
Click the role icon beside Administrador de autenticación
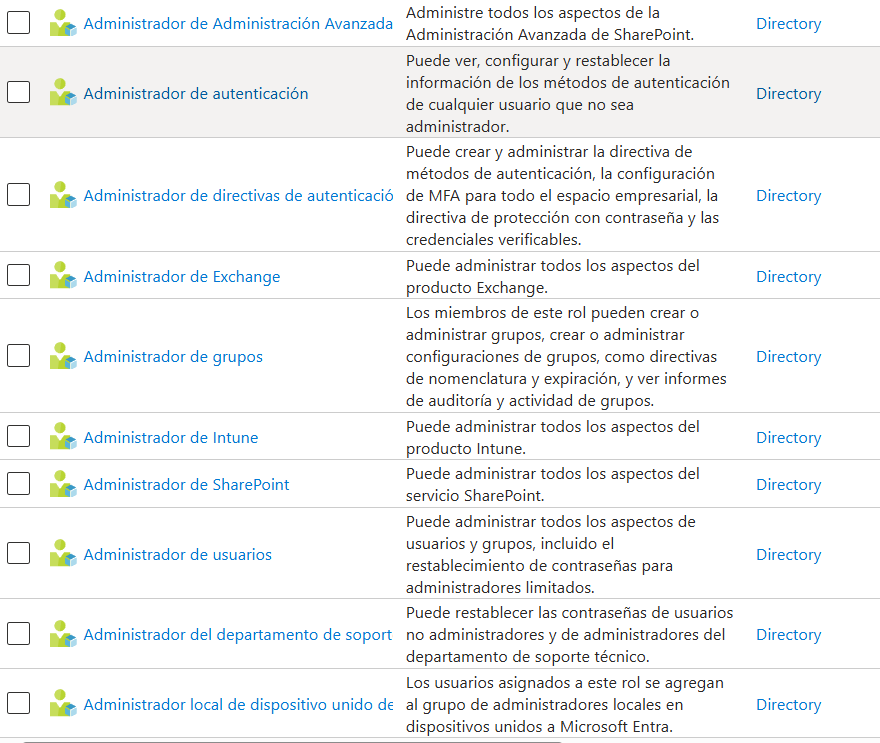[x=63, y=94]
